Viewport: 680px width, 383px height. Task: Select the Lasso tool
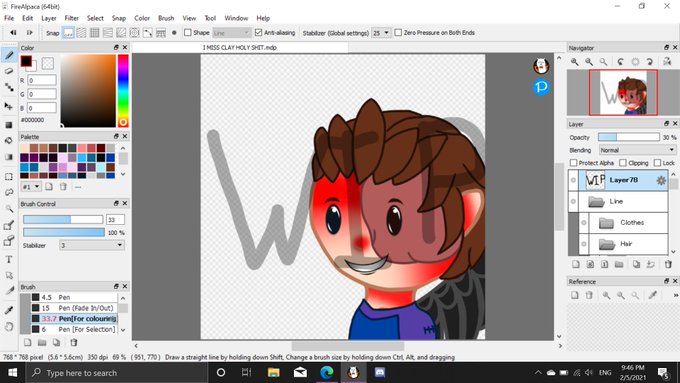(x=9, y=192)
